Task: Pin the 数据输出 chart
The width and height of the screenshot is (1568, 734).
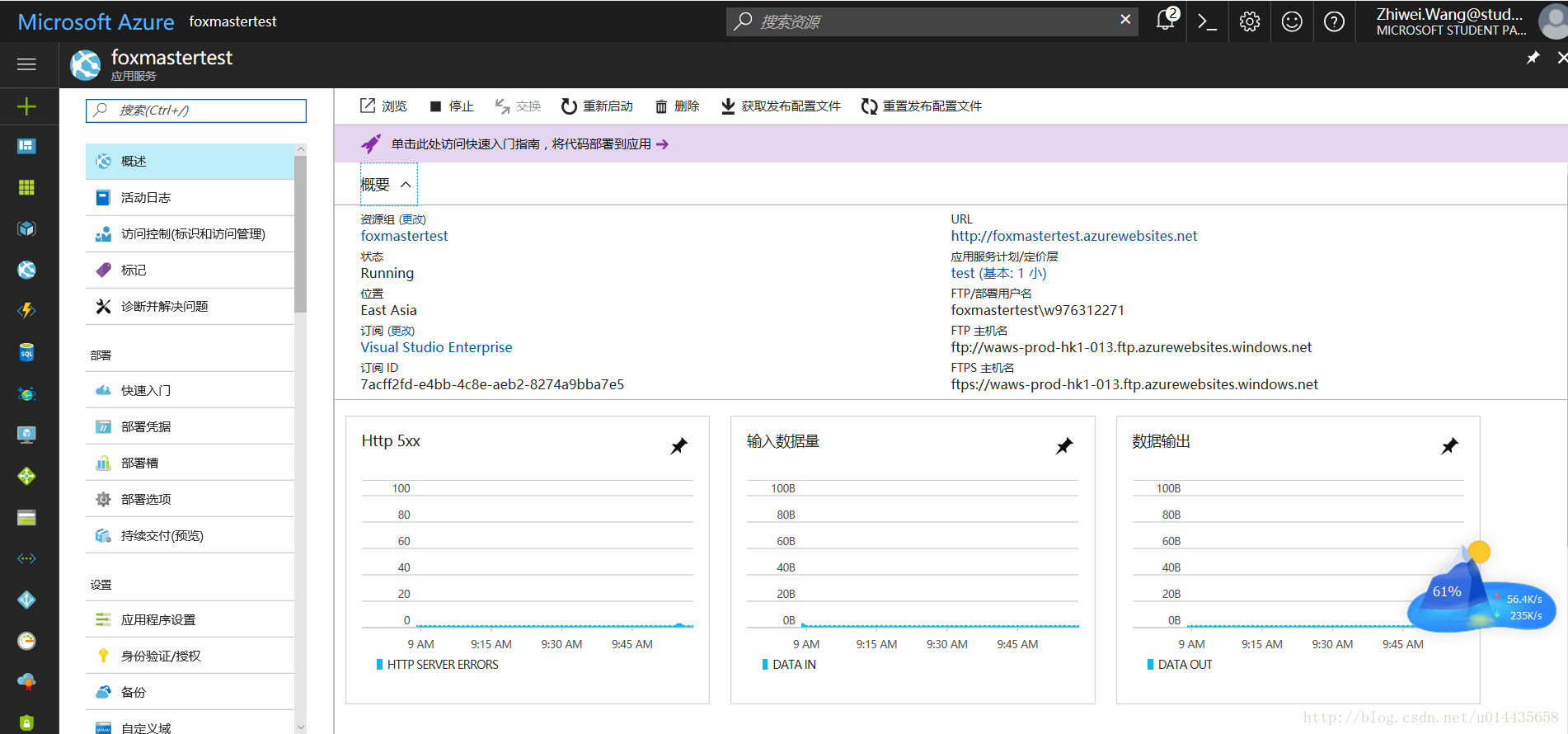Action: click(x=1449, y=446)
